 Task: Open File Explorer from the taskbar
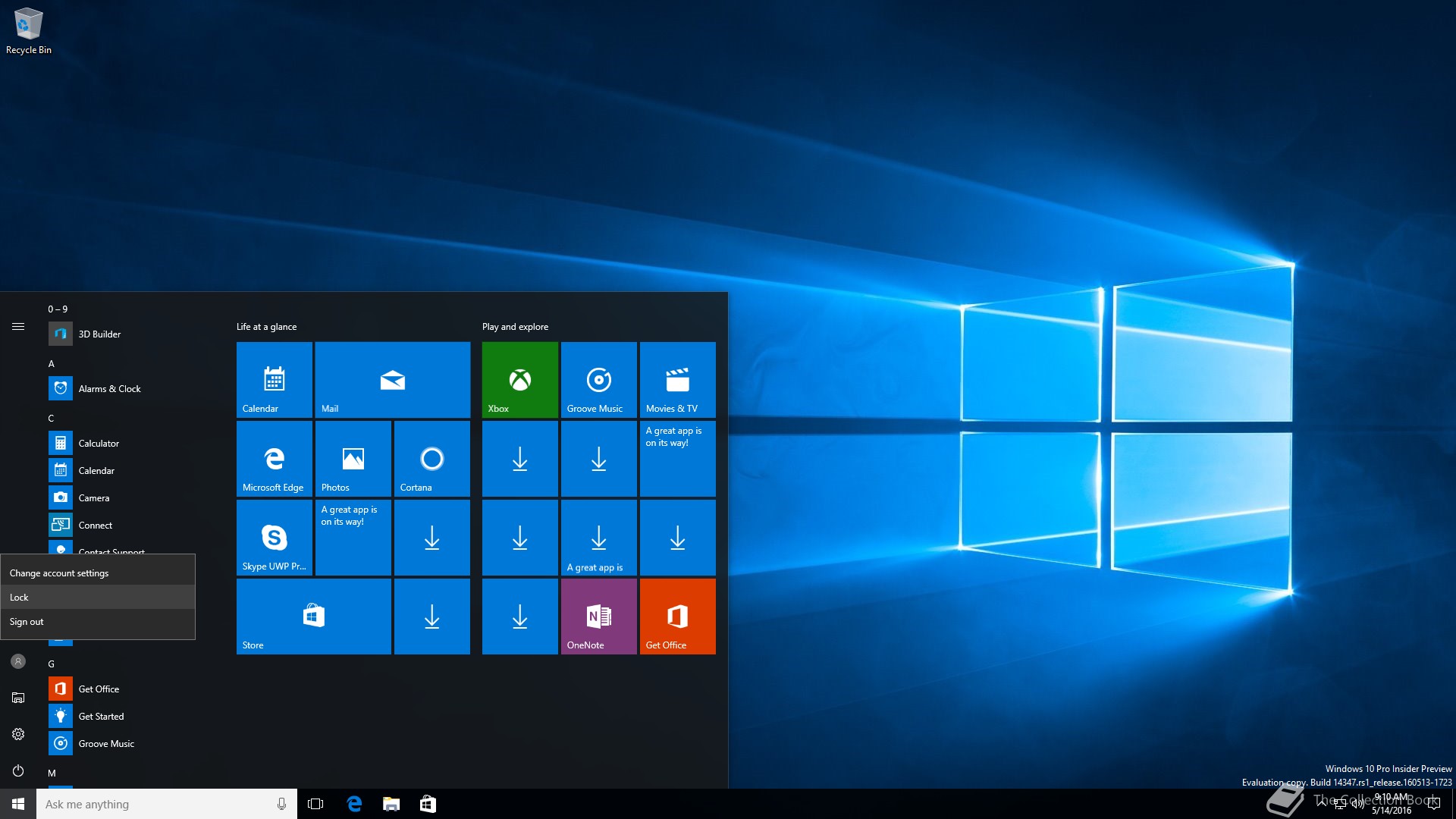(x=391, y=804)
